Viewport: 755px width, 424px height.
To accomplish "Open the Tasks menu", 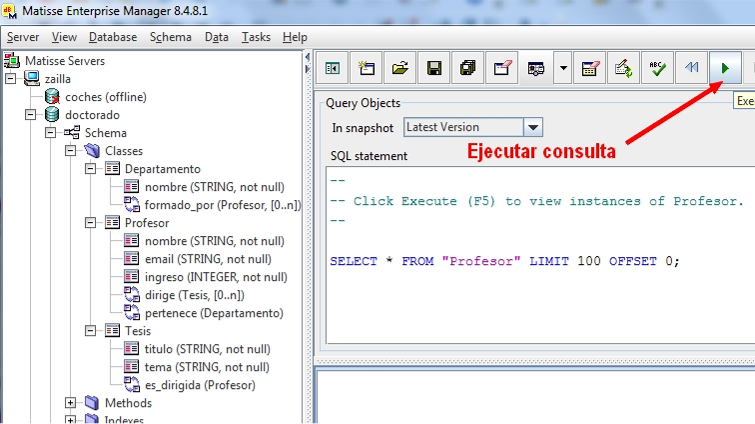I will [256, 37].
